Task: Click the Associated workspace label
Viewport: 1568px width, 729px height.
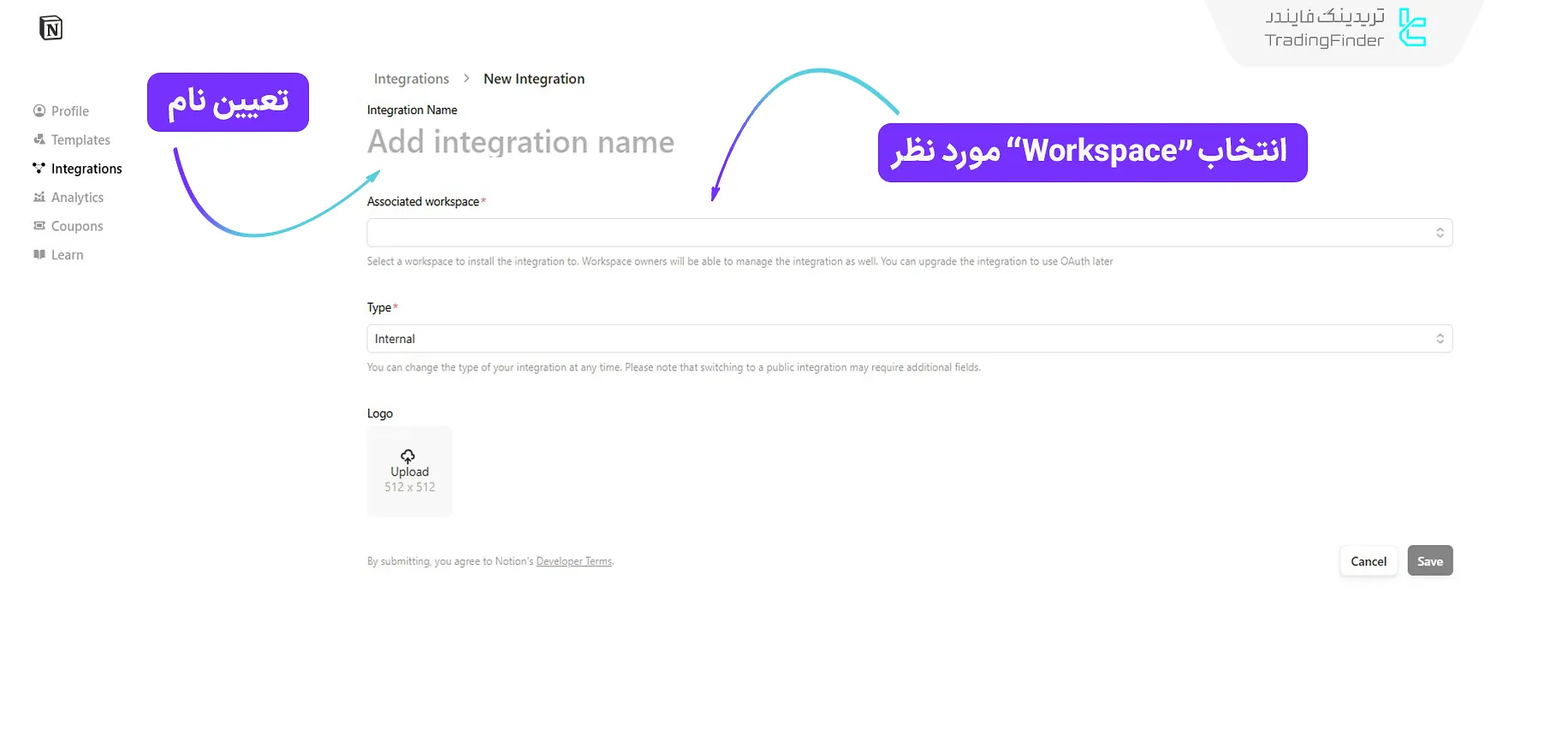Action: tap(423, 202)
